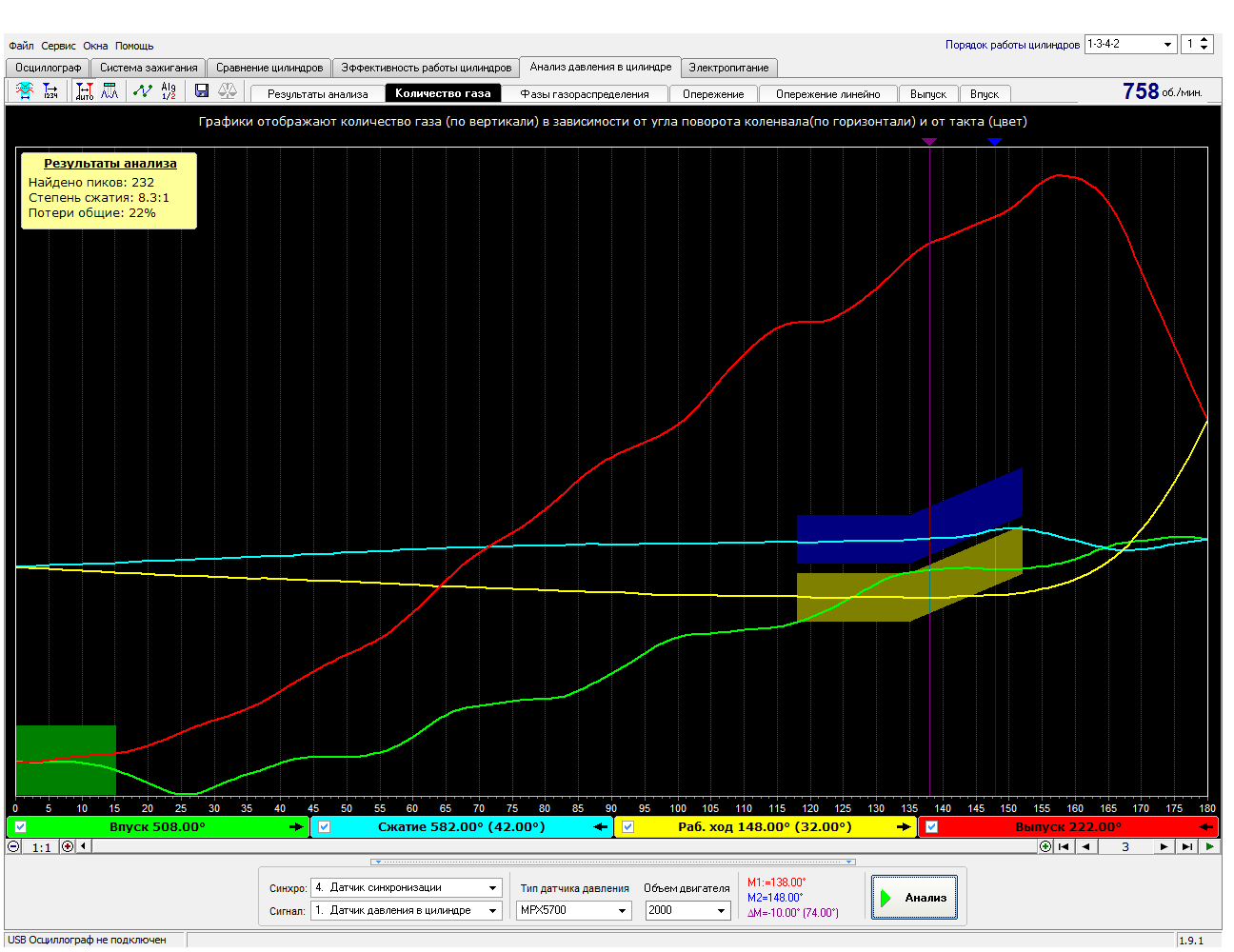Screen dimensions: 1234x952
Task: Jump to the first page with the skip-back button
Action: point(1064,846)
